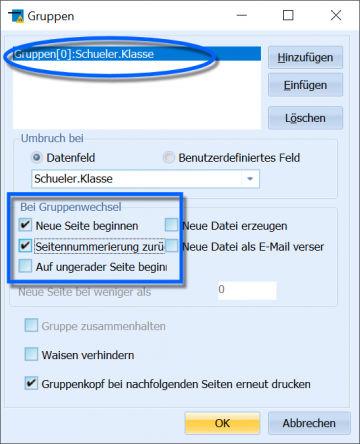Maximize the Gruppen dialog window
This screenshot has height=444, width=360.
pyautogui.click(x=288, y=15)
